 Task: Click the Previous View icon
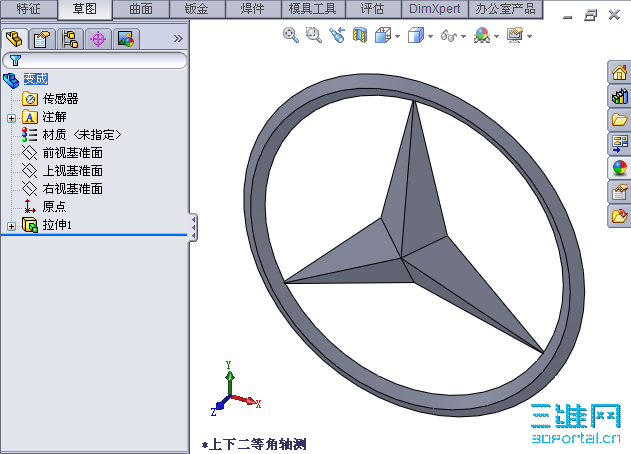point(337,35)
